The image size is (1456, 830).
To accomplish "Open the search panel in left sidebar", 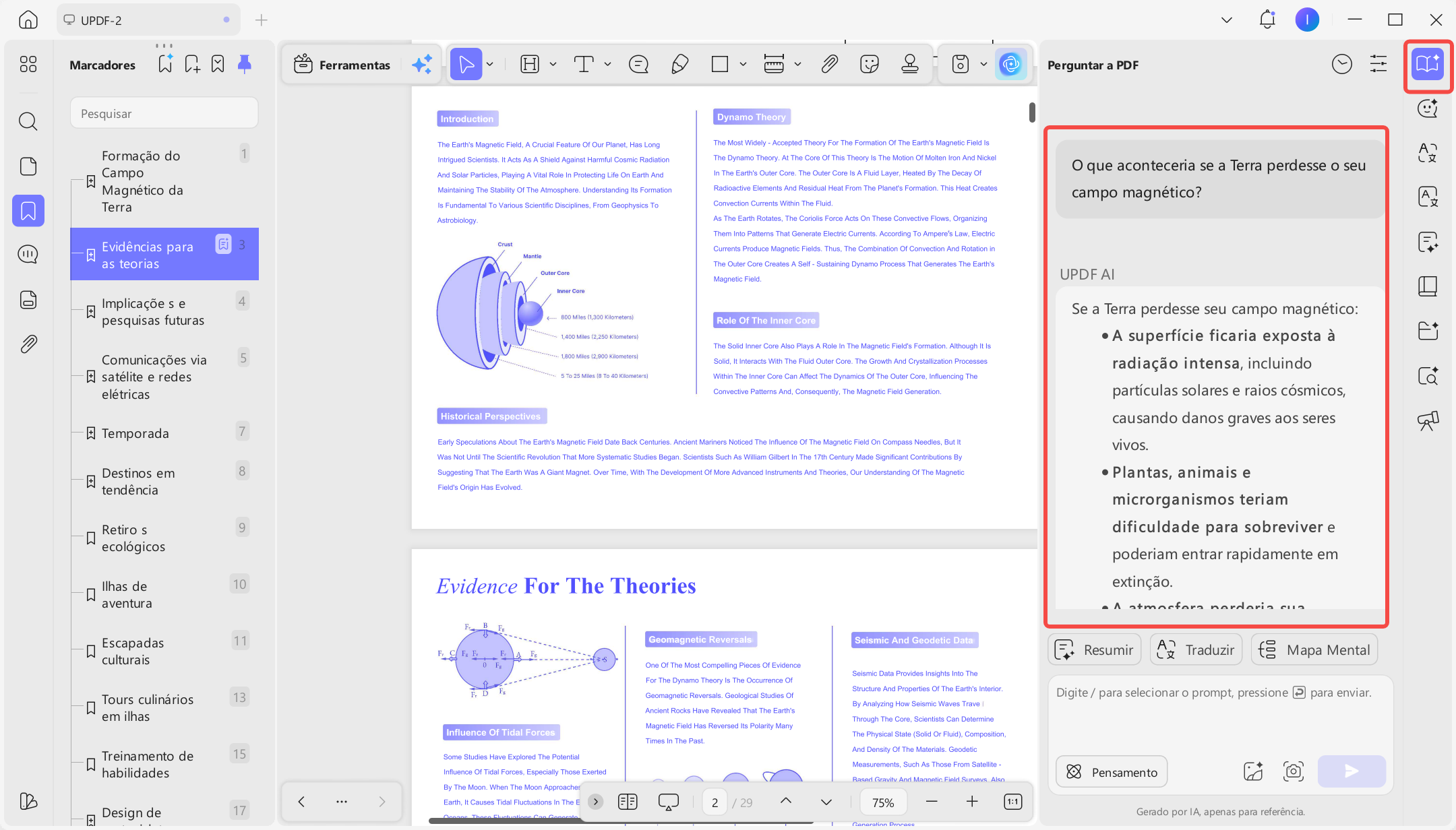I will coord(28,121).
